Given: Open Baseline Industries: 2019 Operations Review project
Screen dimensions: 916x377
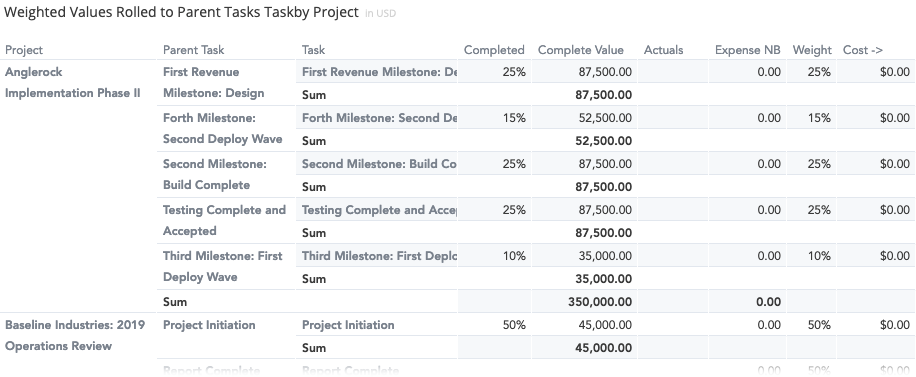Looking at the screenshot, I should [x=75, y=336].
